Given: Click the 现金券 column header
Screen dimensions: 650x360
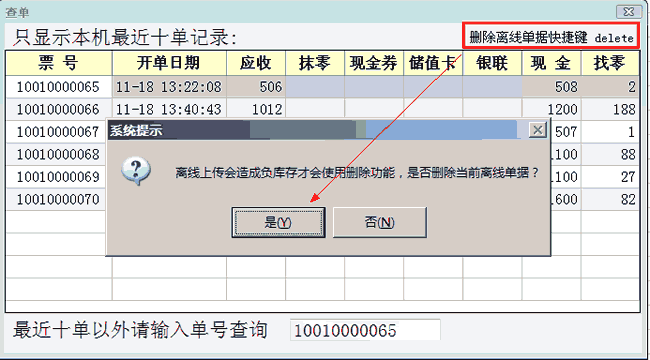Looking at the screenshot, I should 374,63.
